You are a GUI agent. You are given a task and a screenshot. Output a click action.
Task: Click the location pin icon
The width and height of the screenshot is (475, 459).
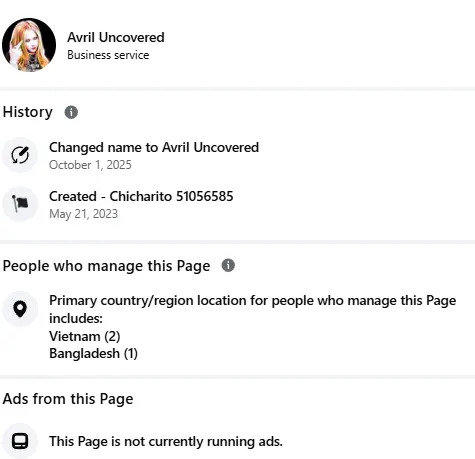point(20,309)
